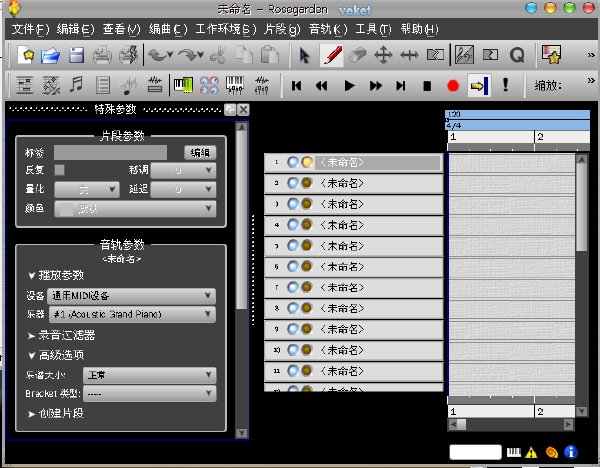Close the 特殊参数 panel with X
Screen dimensions: 600x468
[243, 110]
